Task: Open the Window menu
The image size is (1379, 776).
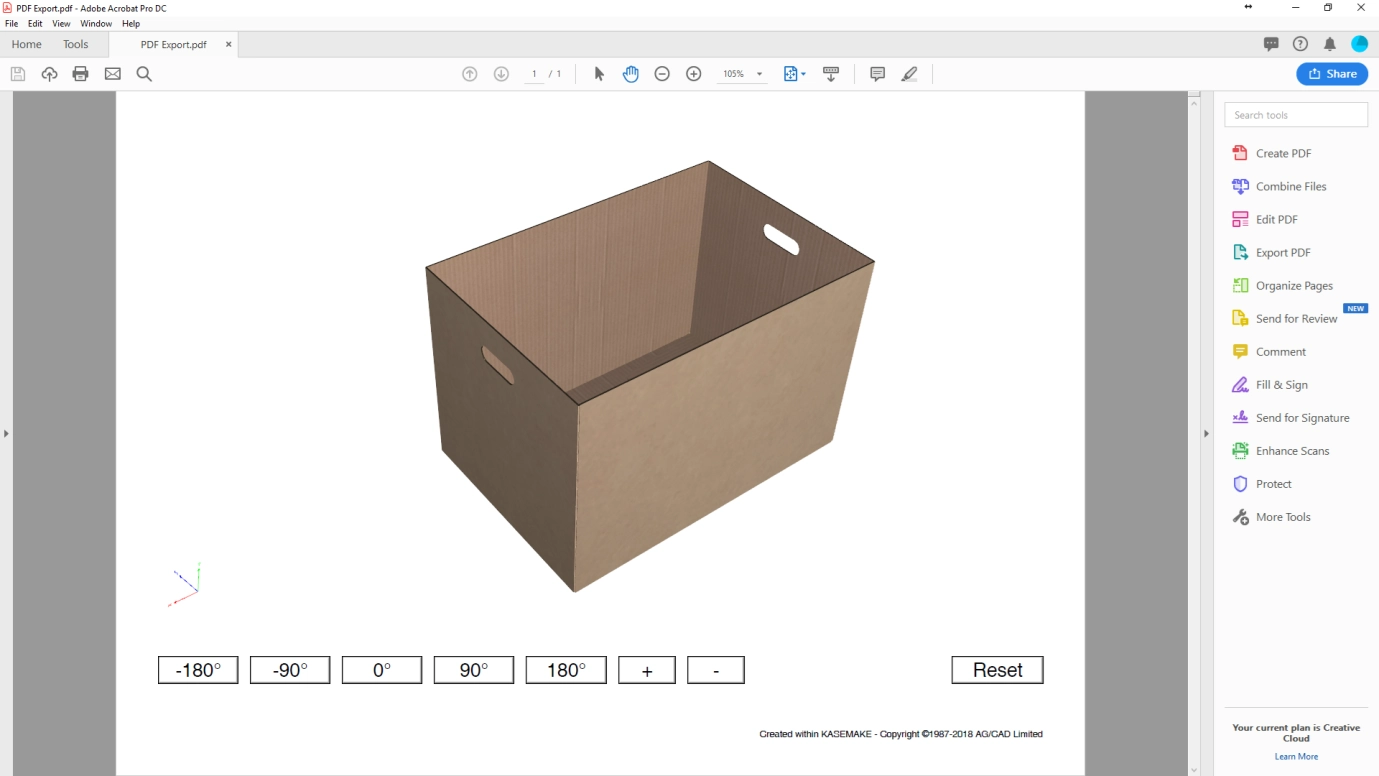Action: click(x=96, y=23)
